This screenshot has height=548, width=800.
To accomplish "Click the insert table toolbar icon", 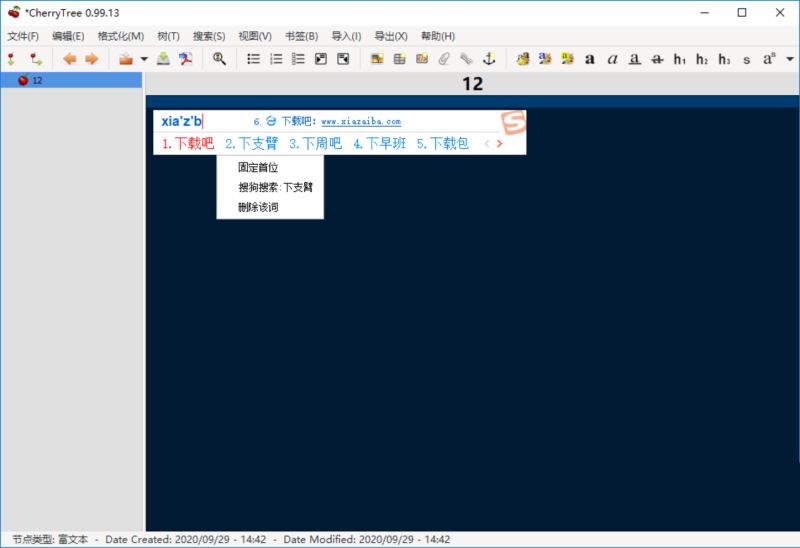I will (399, 59).
